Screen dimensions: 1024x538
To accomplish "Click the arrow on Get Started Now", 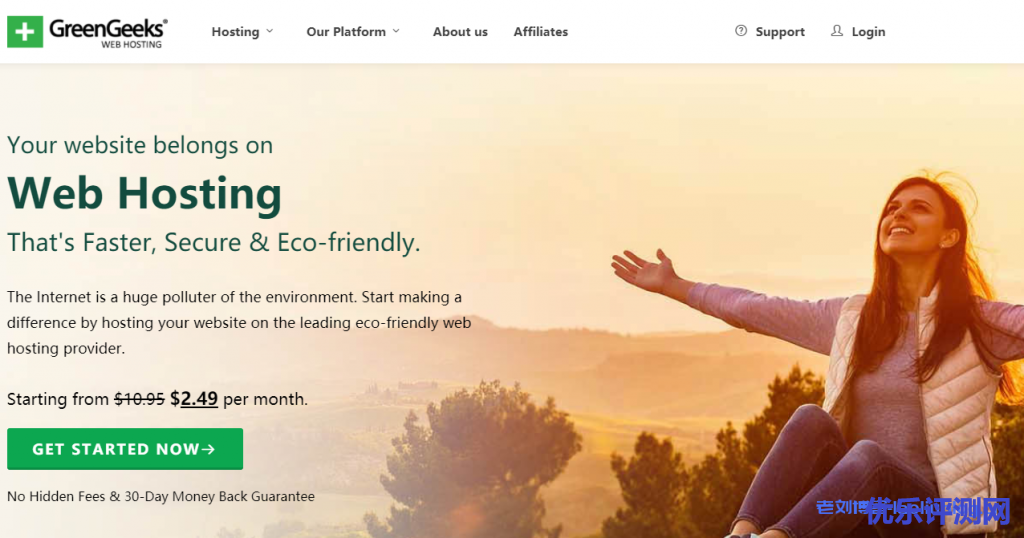I will [208, 449].
